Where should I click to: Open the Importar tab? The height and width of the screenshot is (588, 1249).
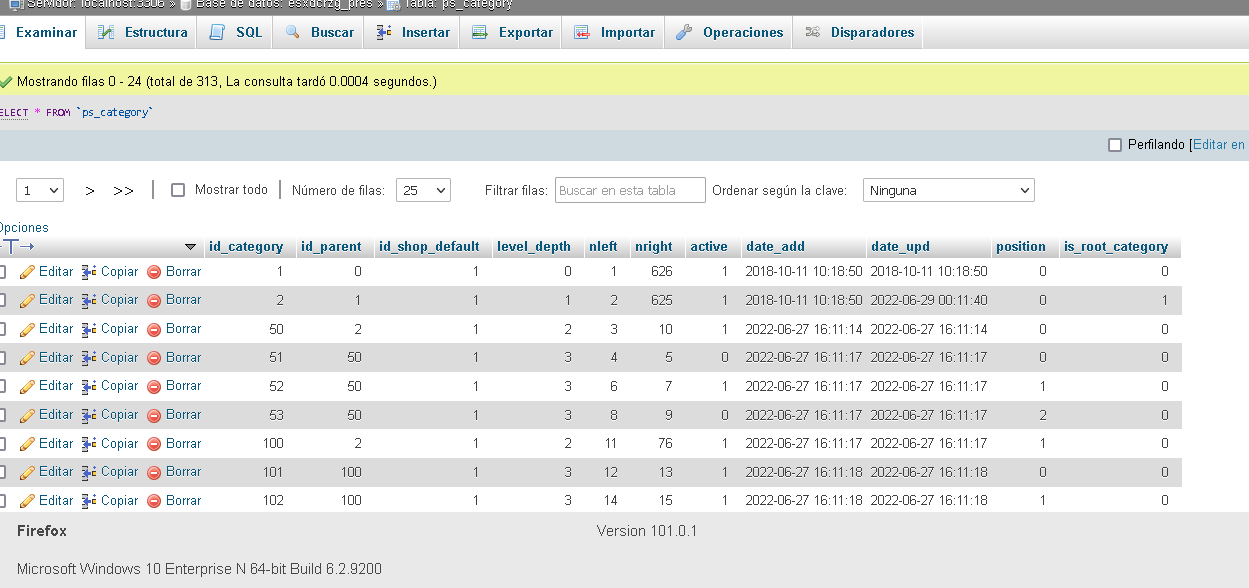614,32
